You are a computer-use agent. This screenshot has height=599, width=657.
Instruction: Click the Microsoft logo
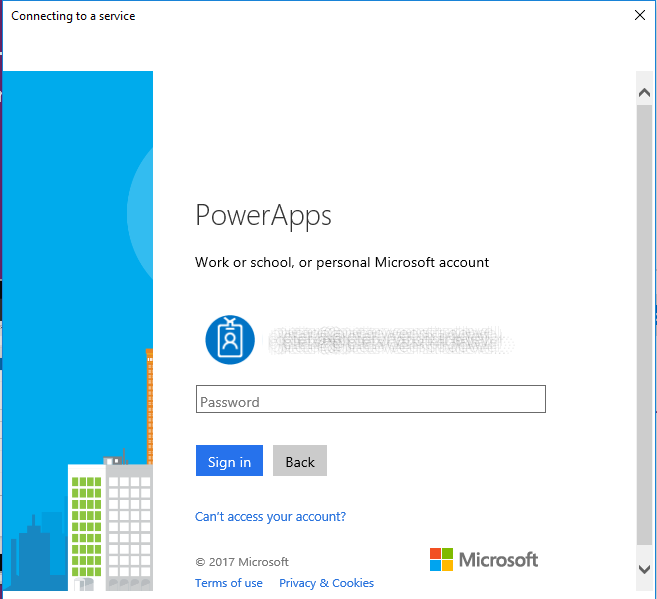(484, 560)
